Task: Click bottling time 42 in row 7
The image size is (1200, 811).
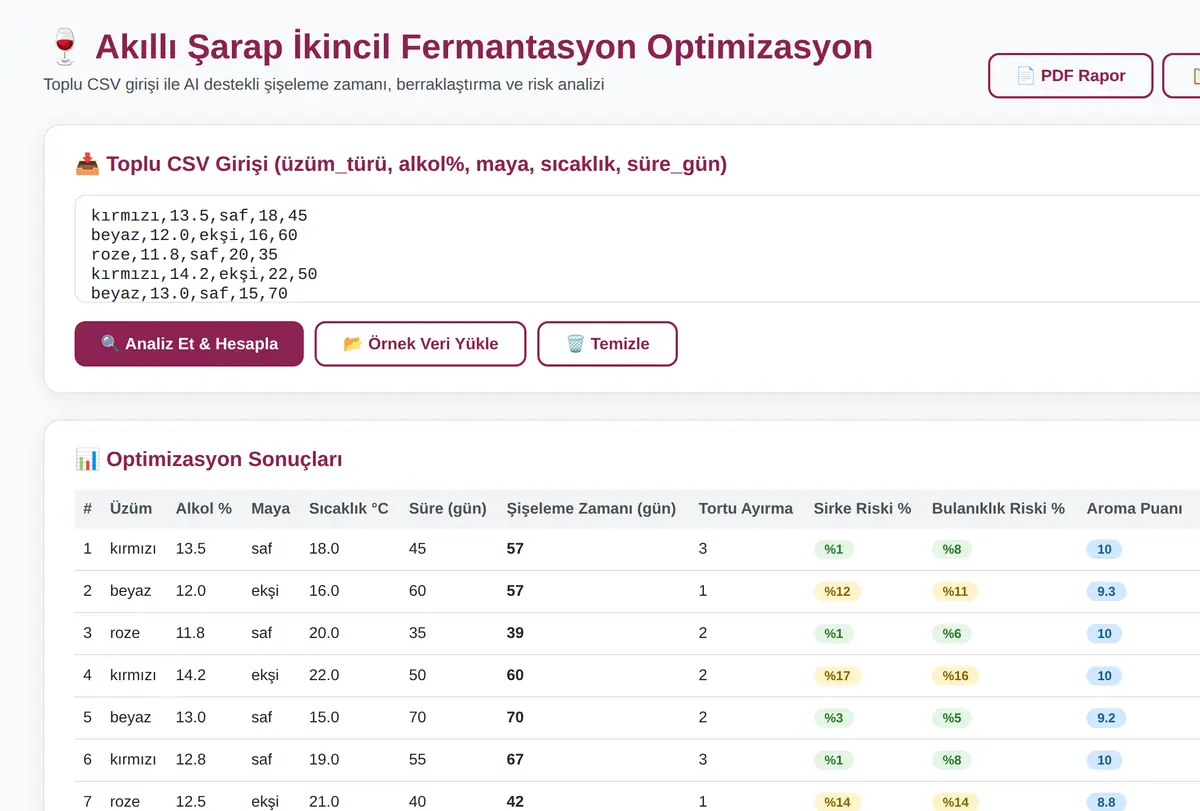Action: [515, 801]
